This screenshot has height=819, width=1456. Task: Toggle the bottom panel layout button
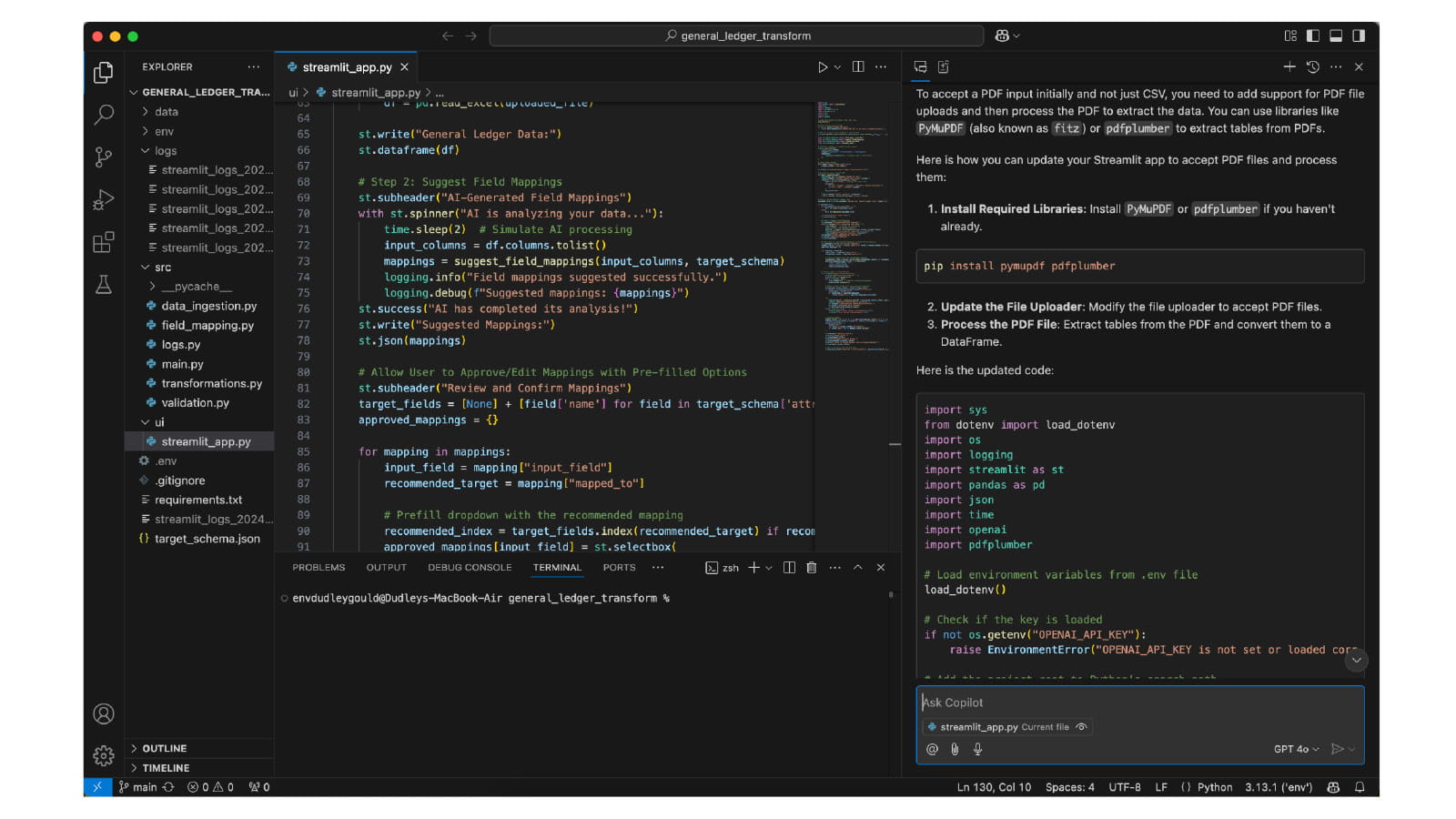tap(1336, 35)
